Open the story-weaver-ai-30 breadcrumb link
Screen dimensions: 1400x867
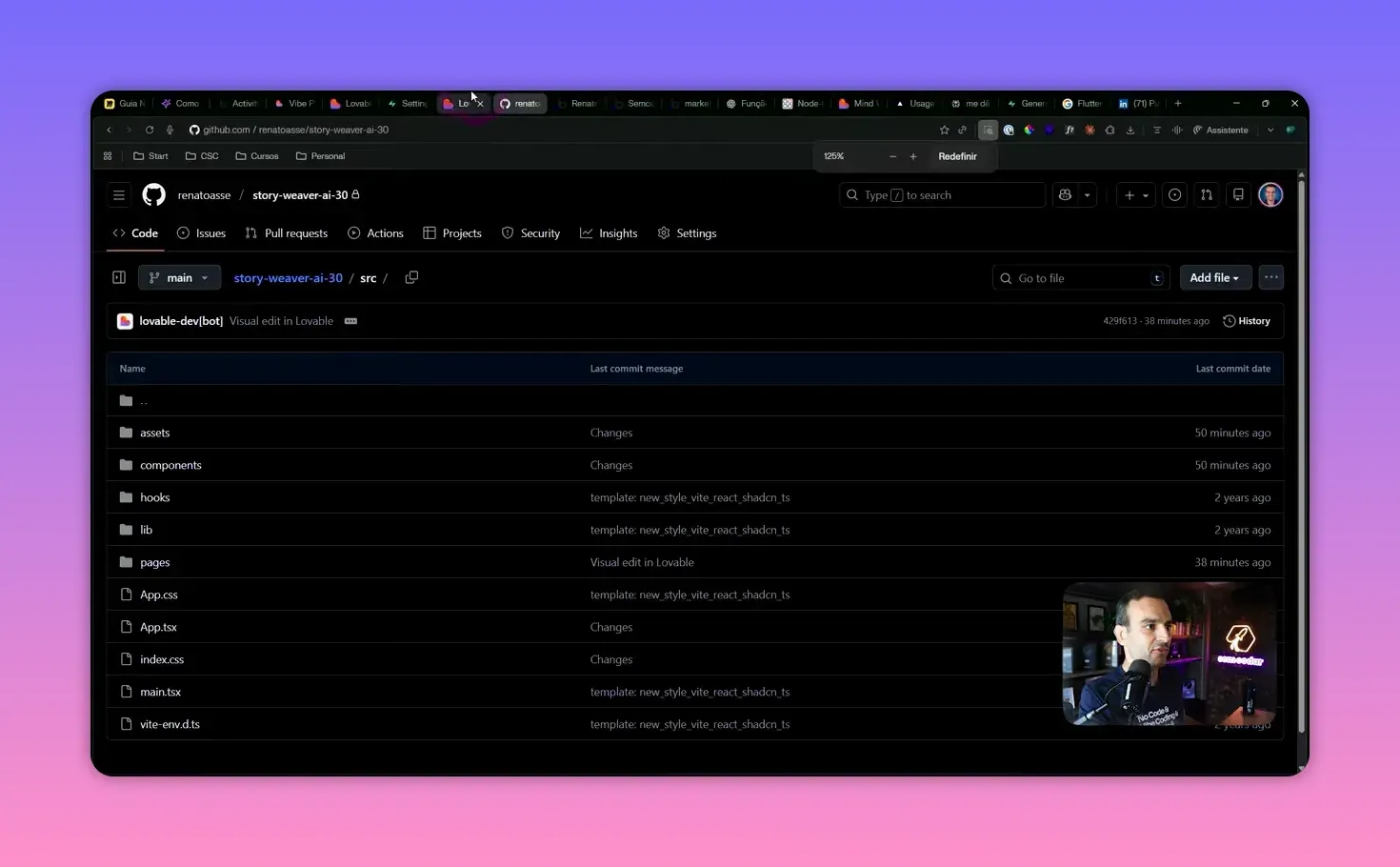click(x=288, y=277)
